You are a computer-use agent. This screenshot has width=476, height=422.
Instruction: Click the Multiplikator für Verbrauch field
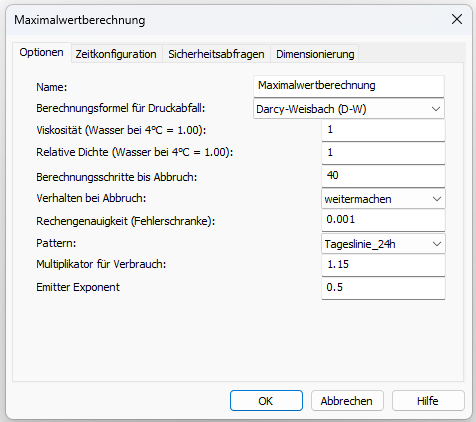(x=383, y=265)
